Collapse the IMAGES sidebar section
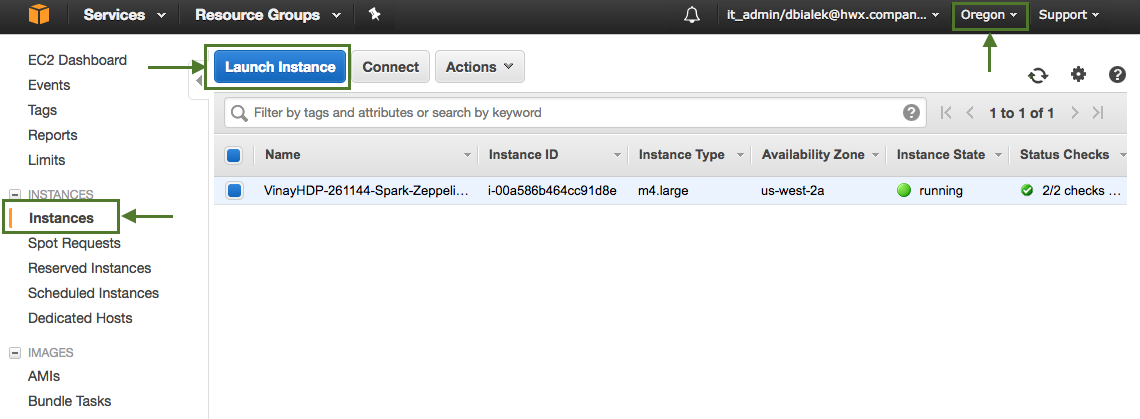Screen dimensions: 1140x419 coord(15,353)
